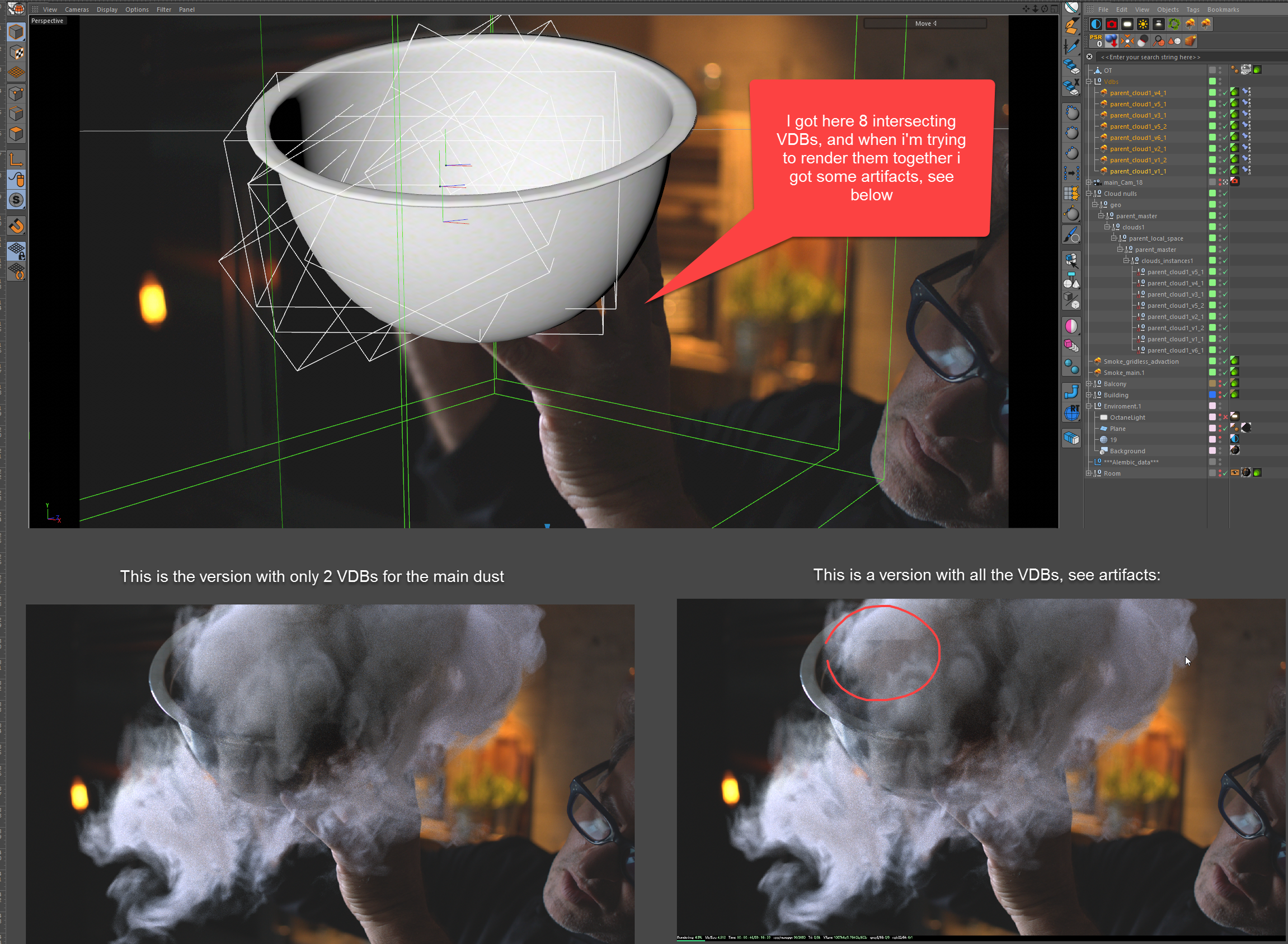Expand the Balcony object tree
The width and height of the screenshot is (1288, 944).
1089,384
